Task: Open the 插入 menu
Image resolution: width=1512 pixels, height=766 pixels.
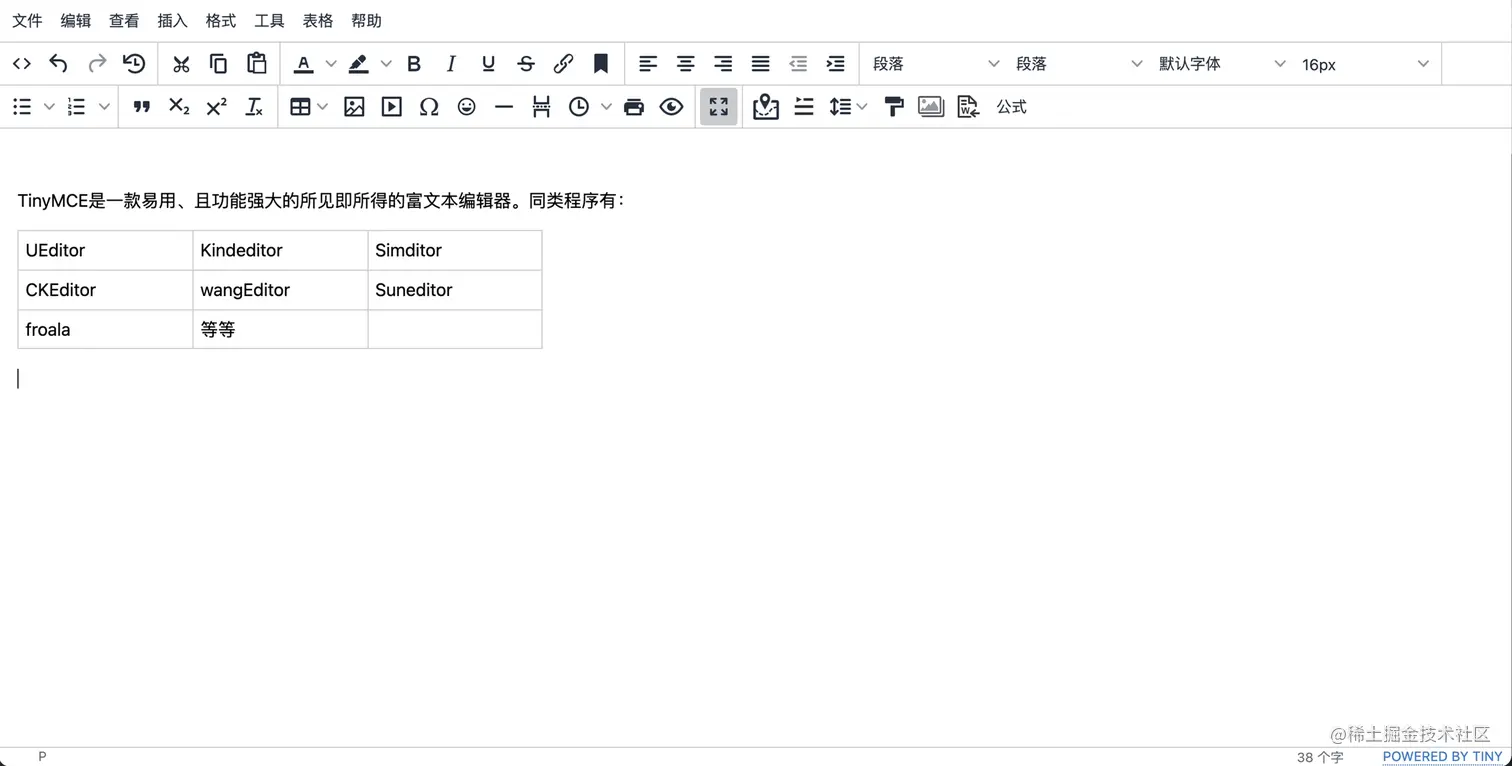Action: click(173, 21)
